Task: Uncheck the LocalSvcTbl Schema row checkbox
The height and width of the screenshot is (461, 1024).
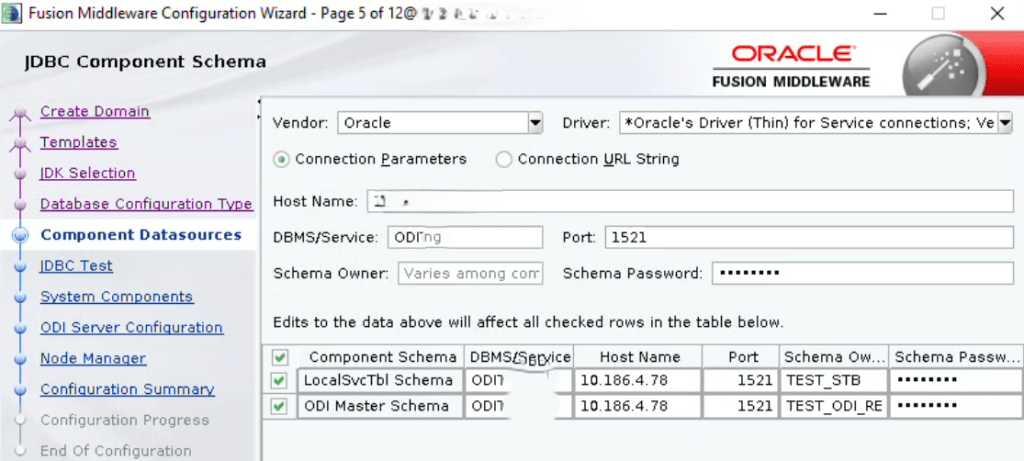Action: click(279, 380)
